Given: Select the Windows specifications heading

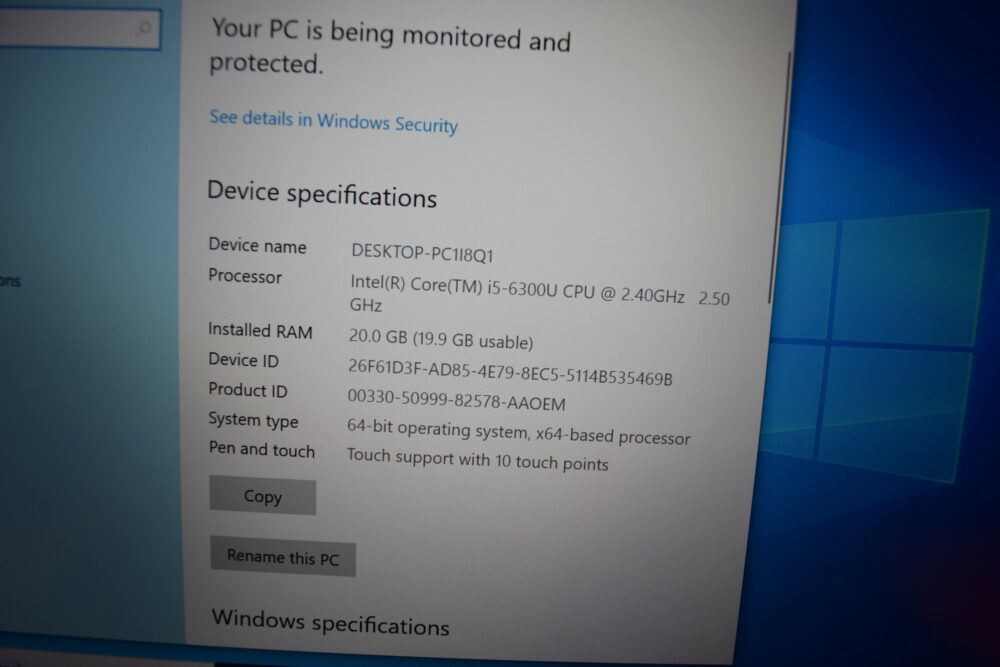Looking at the screenshot, I should tap(330, 622).
